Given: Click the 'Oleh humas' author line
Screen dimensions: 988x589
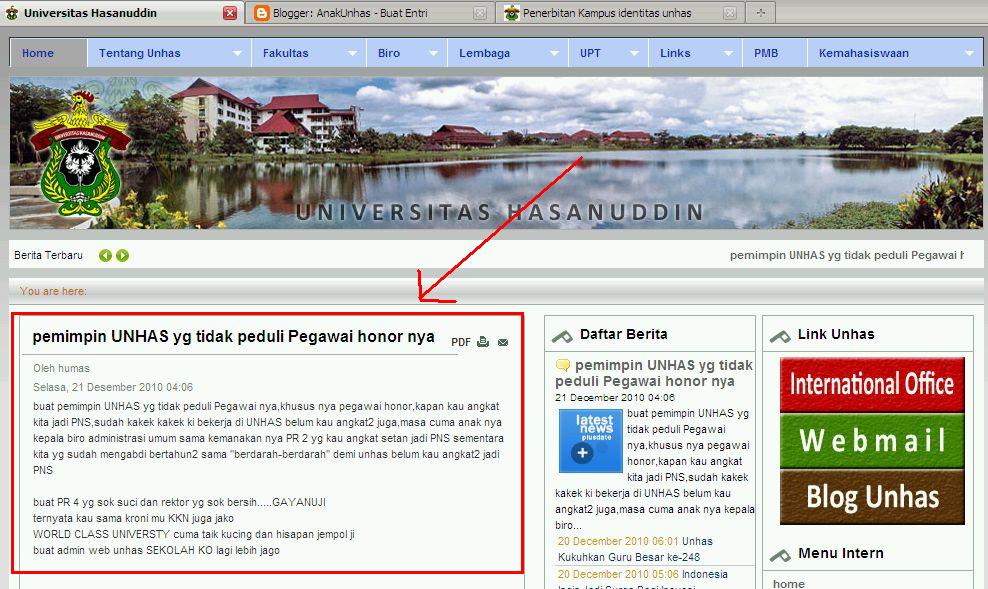Looking at the screenshot, I should pyautogui.click(x=61, y=369).
